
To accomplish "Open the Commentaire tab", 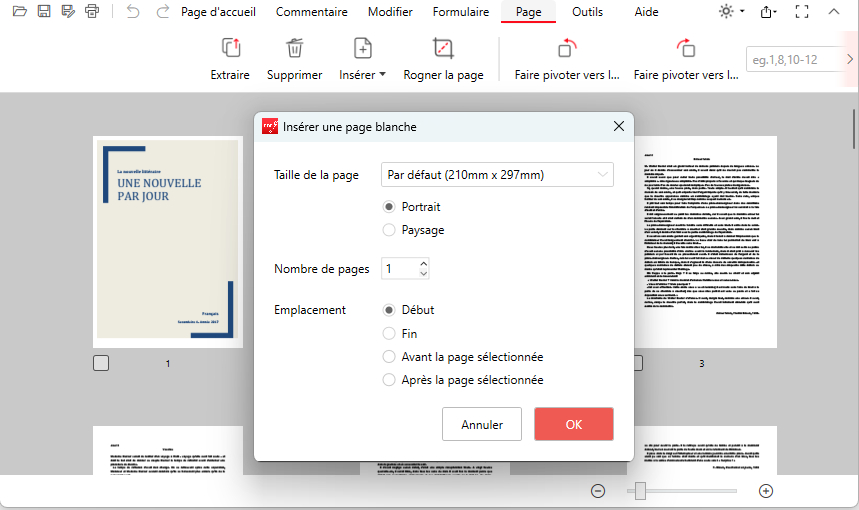I will (312, 12).
